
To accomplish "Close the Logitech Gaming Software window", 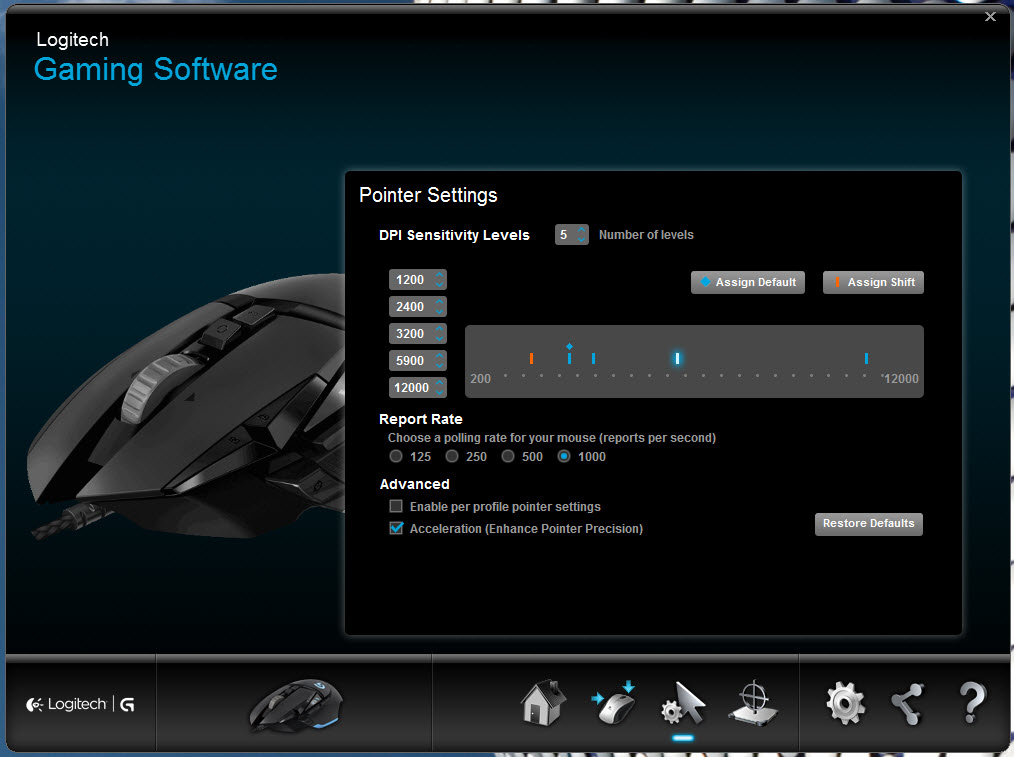I will pyautogui.click(x=990, y=17).
